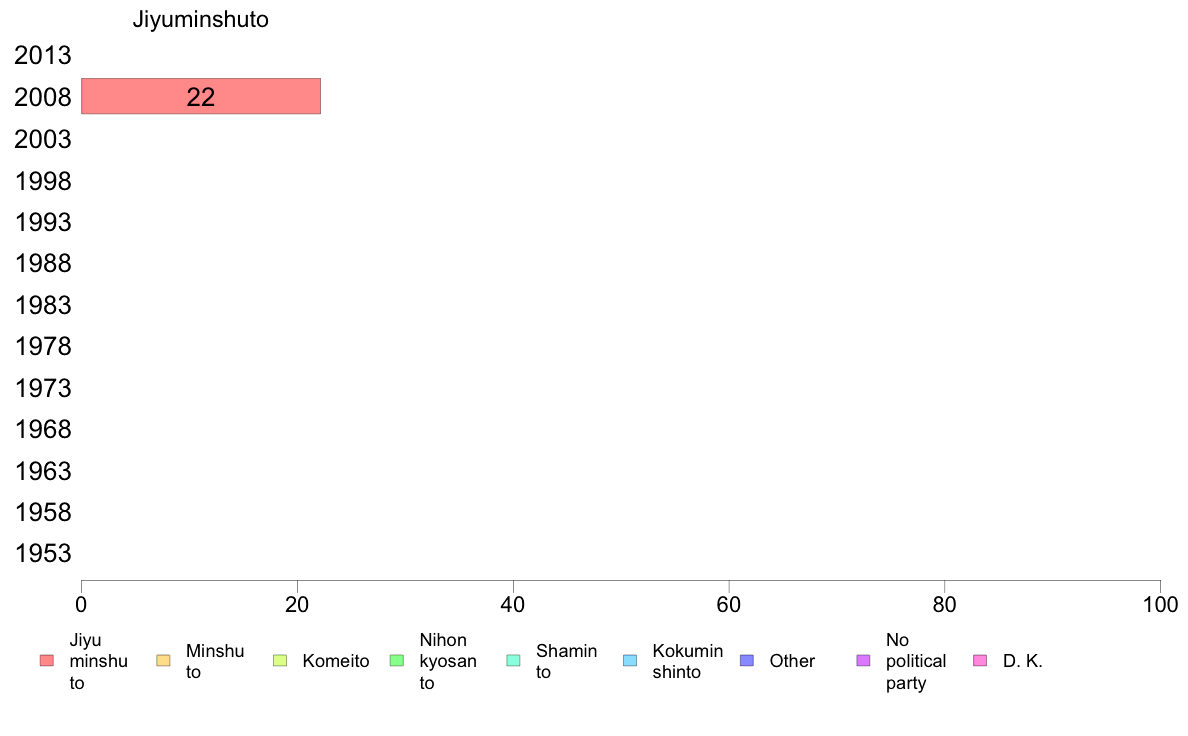The image size is (1188, 736).
Task: Select the 2003 year label
Action: click(43, 139)
